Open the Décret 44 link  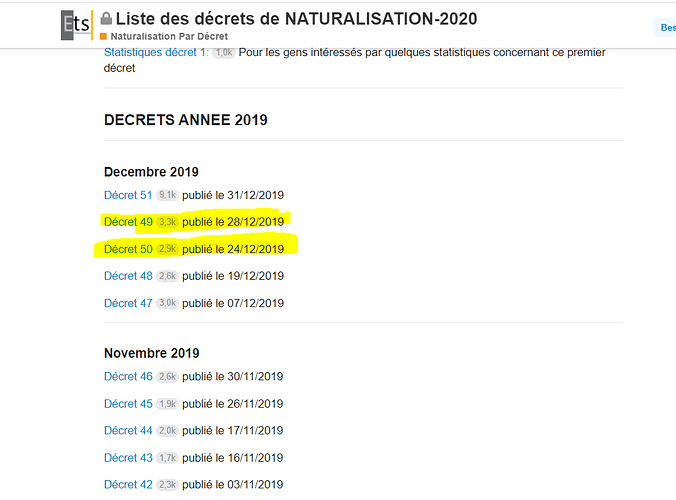(x=128, y=431)
